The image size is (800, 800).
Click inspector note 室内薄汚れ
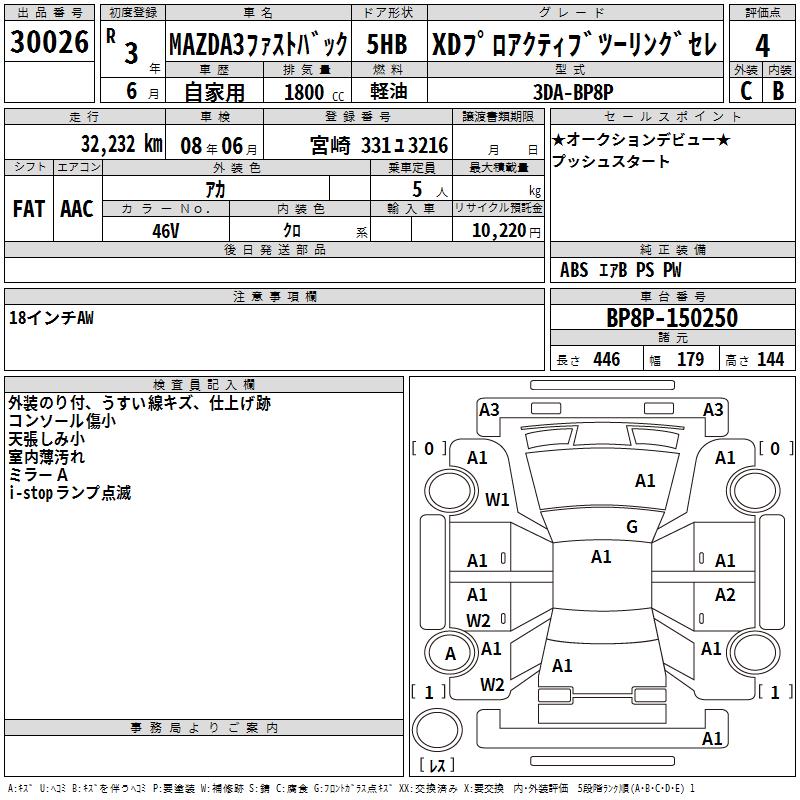tap(46, 457)
